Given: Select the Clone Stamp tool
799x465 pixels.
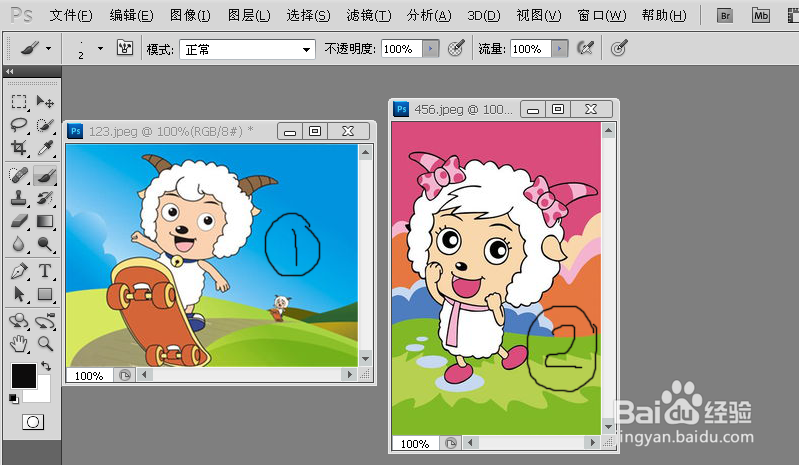Looking at the screenshot, I should tap(19, 198).
